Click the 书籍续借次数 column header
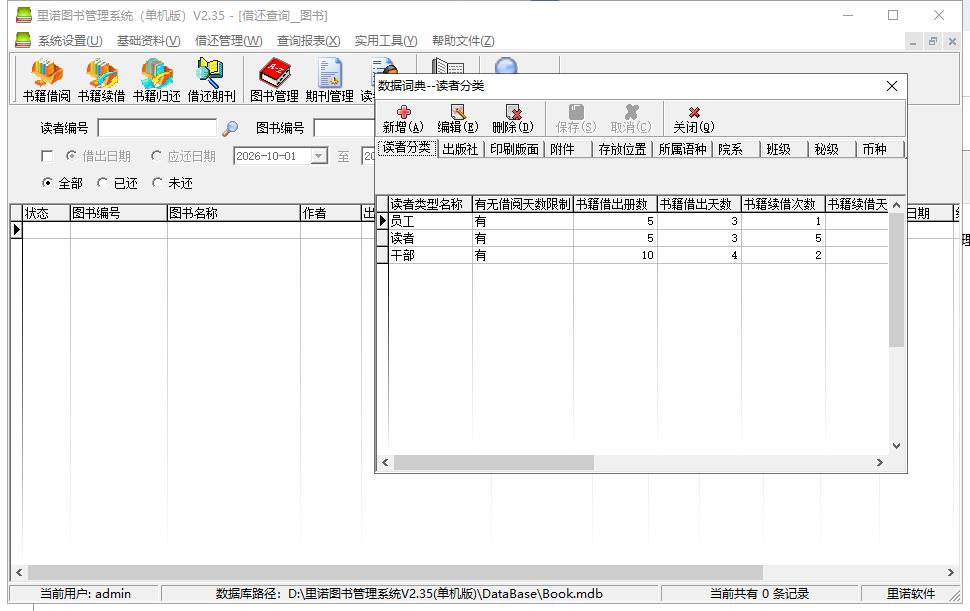 [x=783, y=204]
